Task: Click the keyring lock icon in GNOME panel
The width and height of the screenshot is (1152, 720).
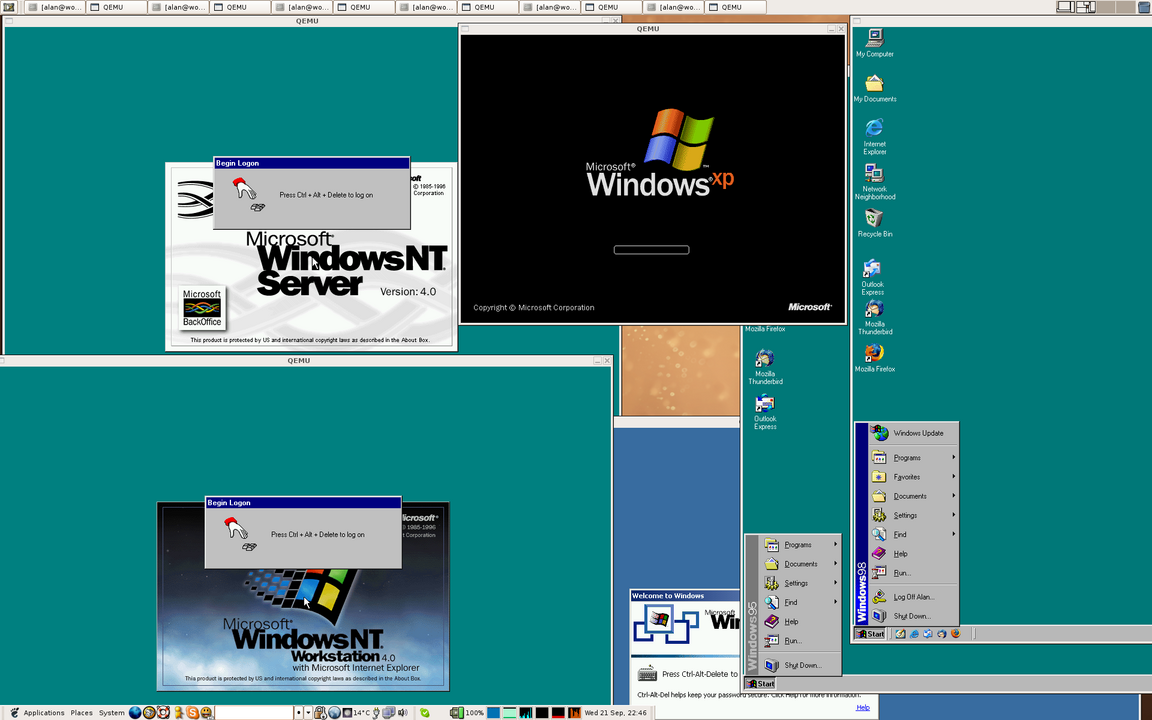Action: click(x=320, y=713)
